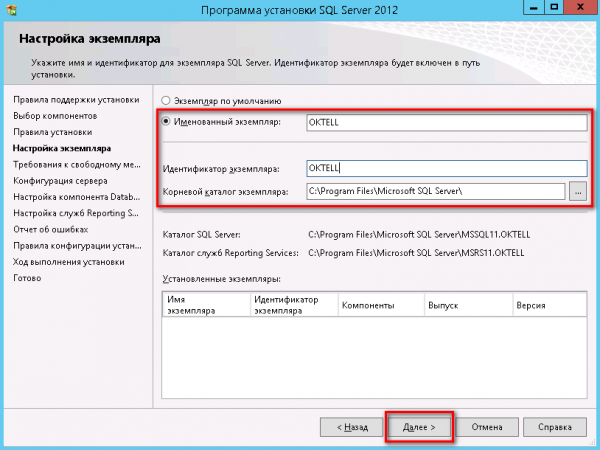Choose the "Именованный экземпляр" radio option
Image resolution: width=600 pixels, height=450 pixels.
point(166,122)
